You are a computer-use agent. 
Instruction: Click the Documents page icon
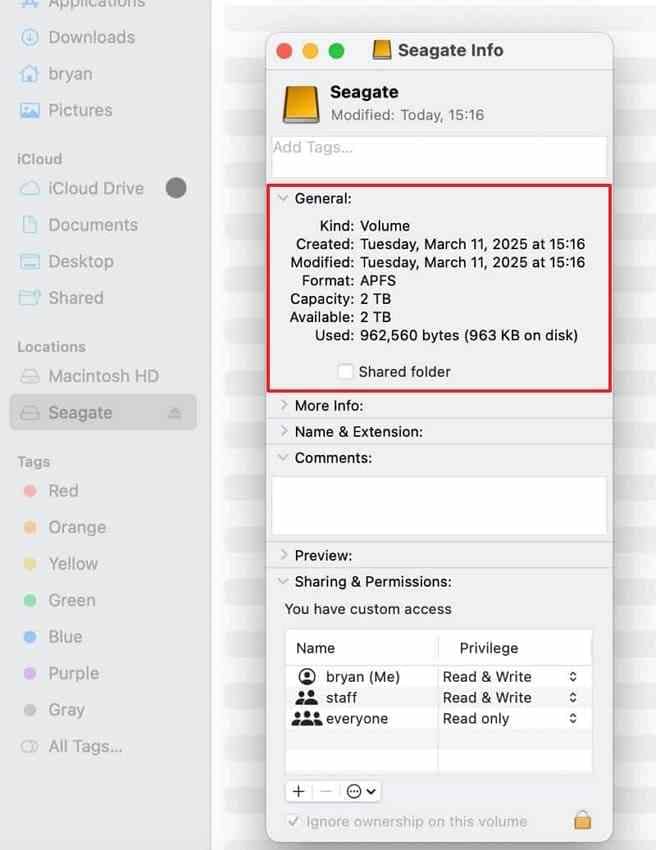point(30,224)
